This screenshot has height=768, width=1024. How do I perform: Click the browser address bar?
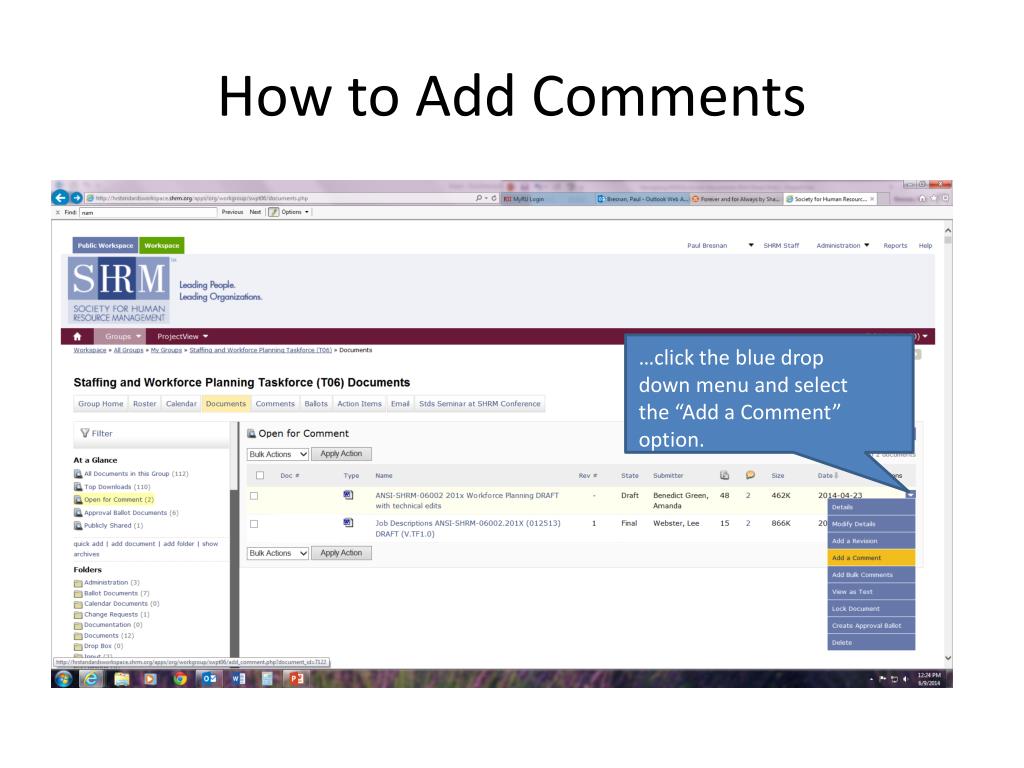(x=281, y=198)
